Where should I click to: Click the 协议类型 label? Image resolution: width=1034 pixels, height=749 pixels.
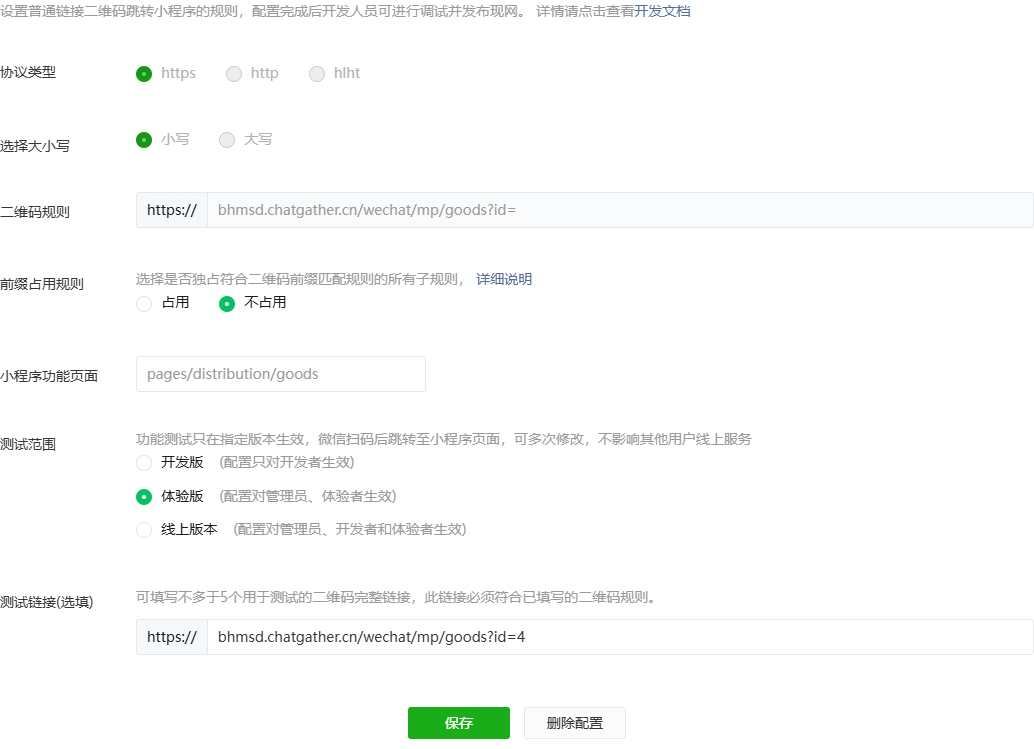(x=28, y=72)
